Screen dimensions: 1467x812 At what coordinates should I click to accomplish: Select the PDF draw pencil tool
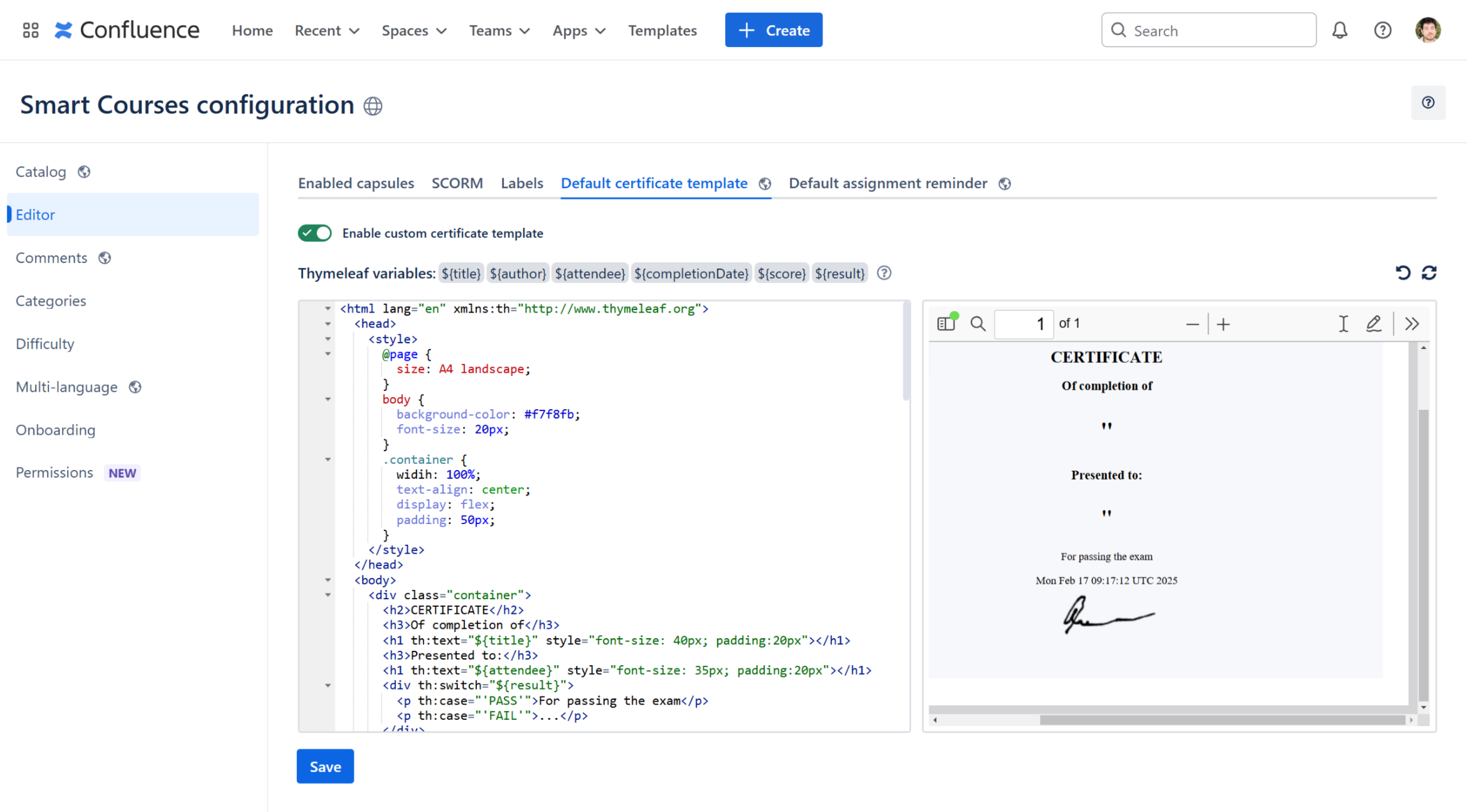tap(1373, 324)
